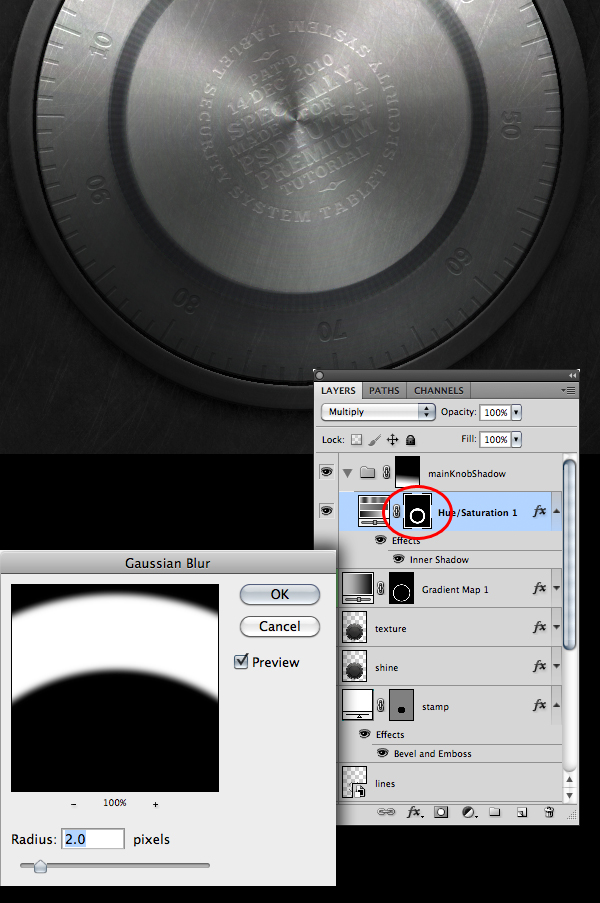
Task: Open the new adjustment layer menu
Action: tap(469, 812)
